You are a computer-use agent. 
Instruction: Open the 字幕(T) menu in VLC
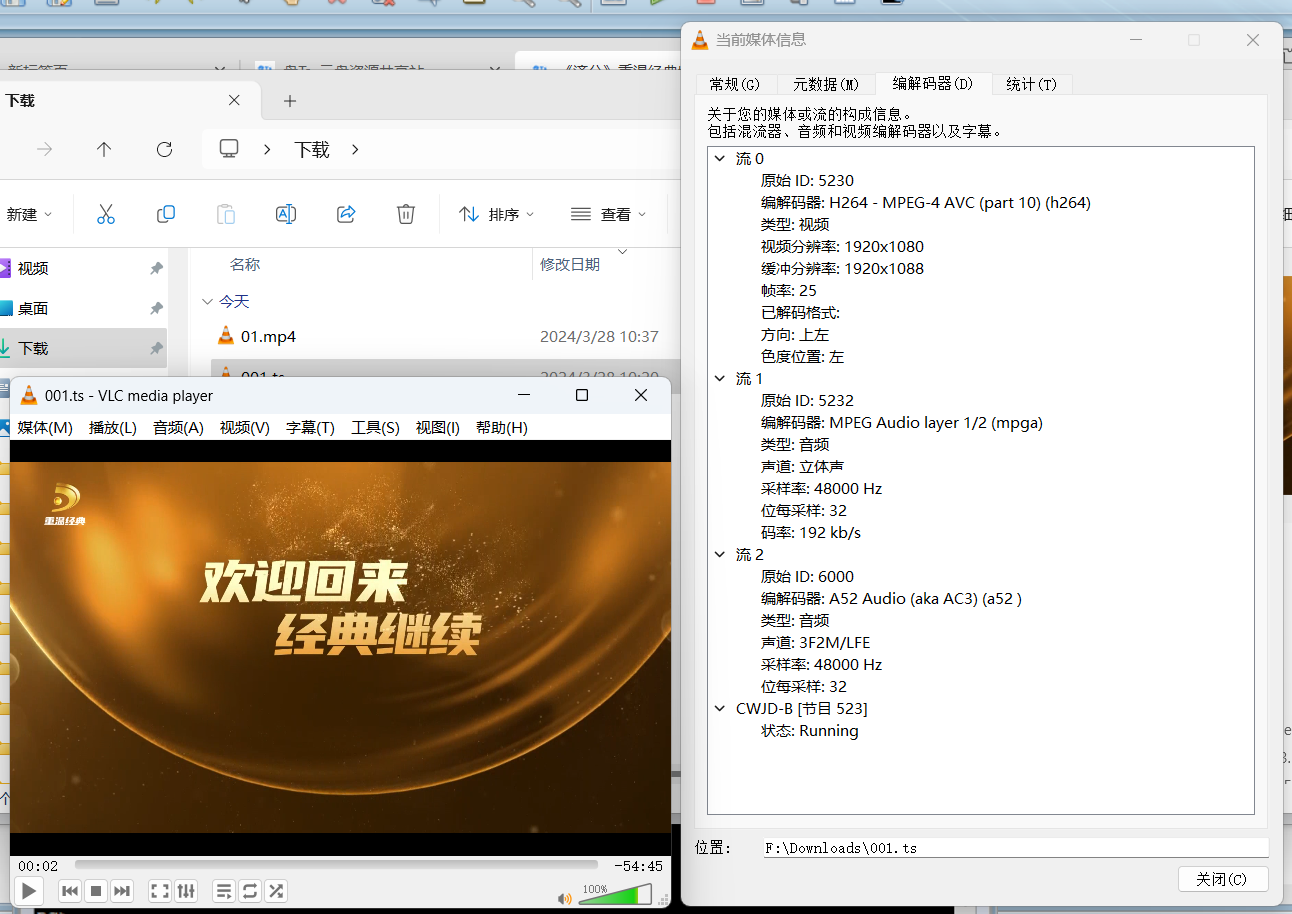(310, 427)
